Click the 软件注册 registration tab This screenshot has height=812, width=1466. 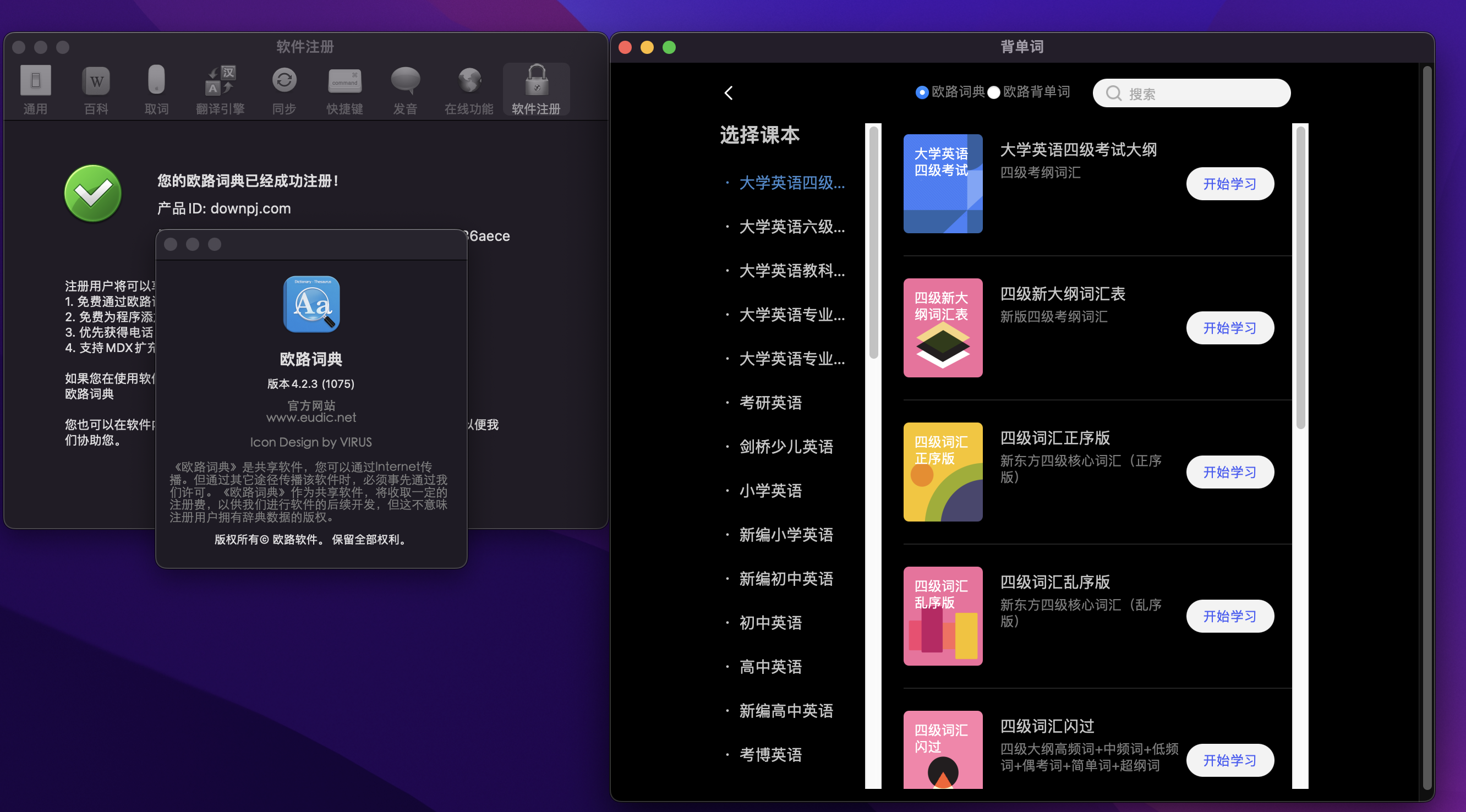point(536,89)
